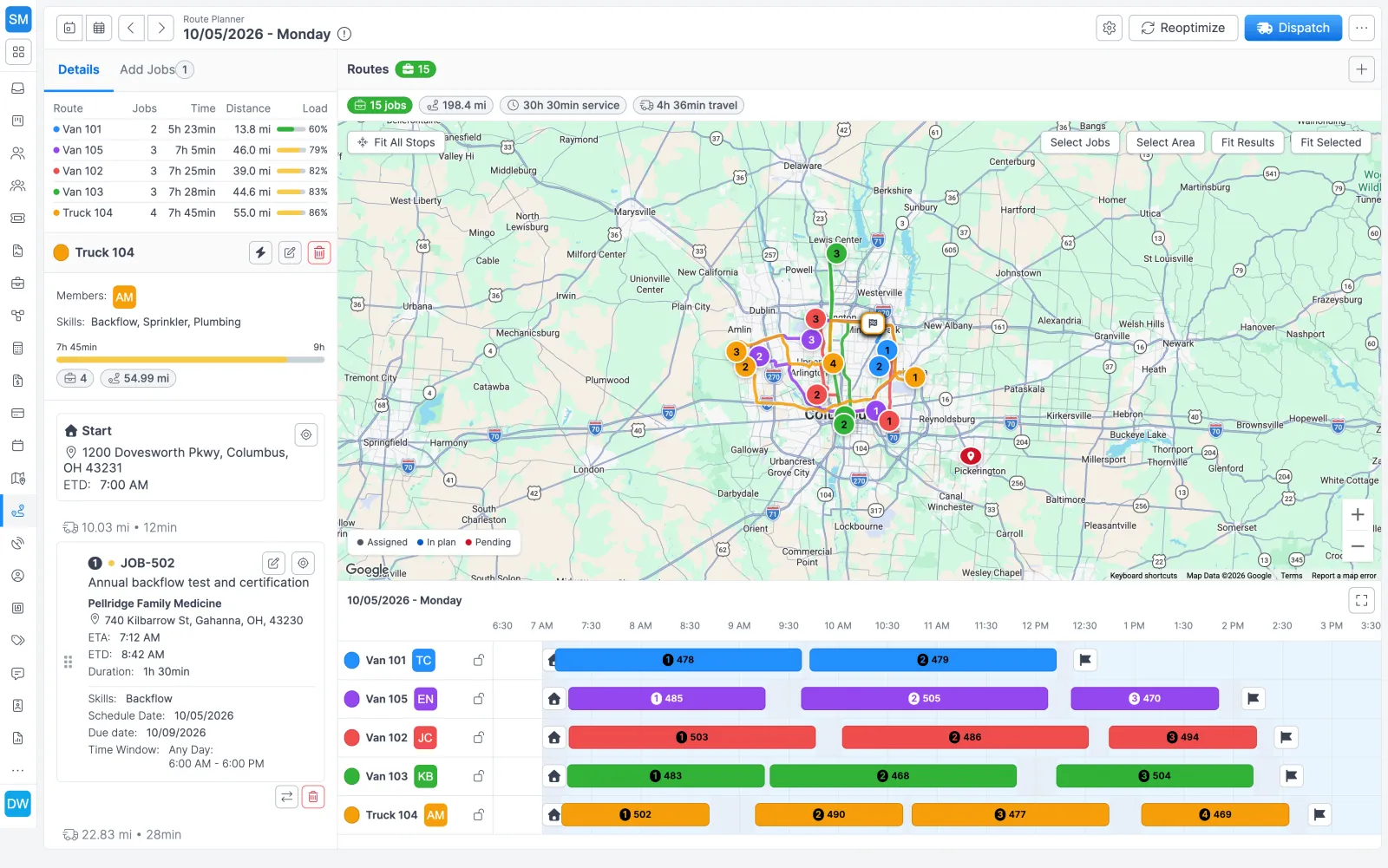Edit Truck 104 using pencil icon
This screenshot has height=868, width=1388.
(290, 252)
